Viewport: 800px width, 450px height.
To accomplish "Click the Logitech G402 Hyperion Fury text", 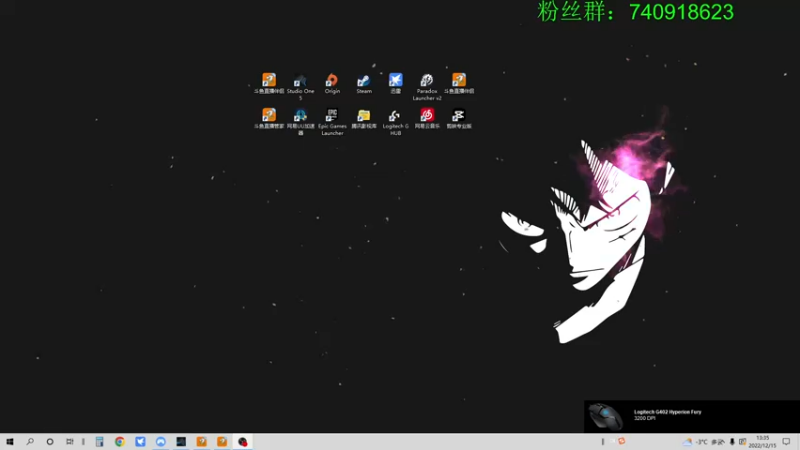I will tap(667, 412).
